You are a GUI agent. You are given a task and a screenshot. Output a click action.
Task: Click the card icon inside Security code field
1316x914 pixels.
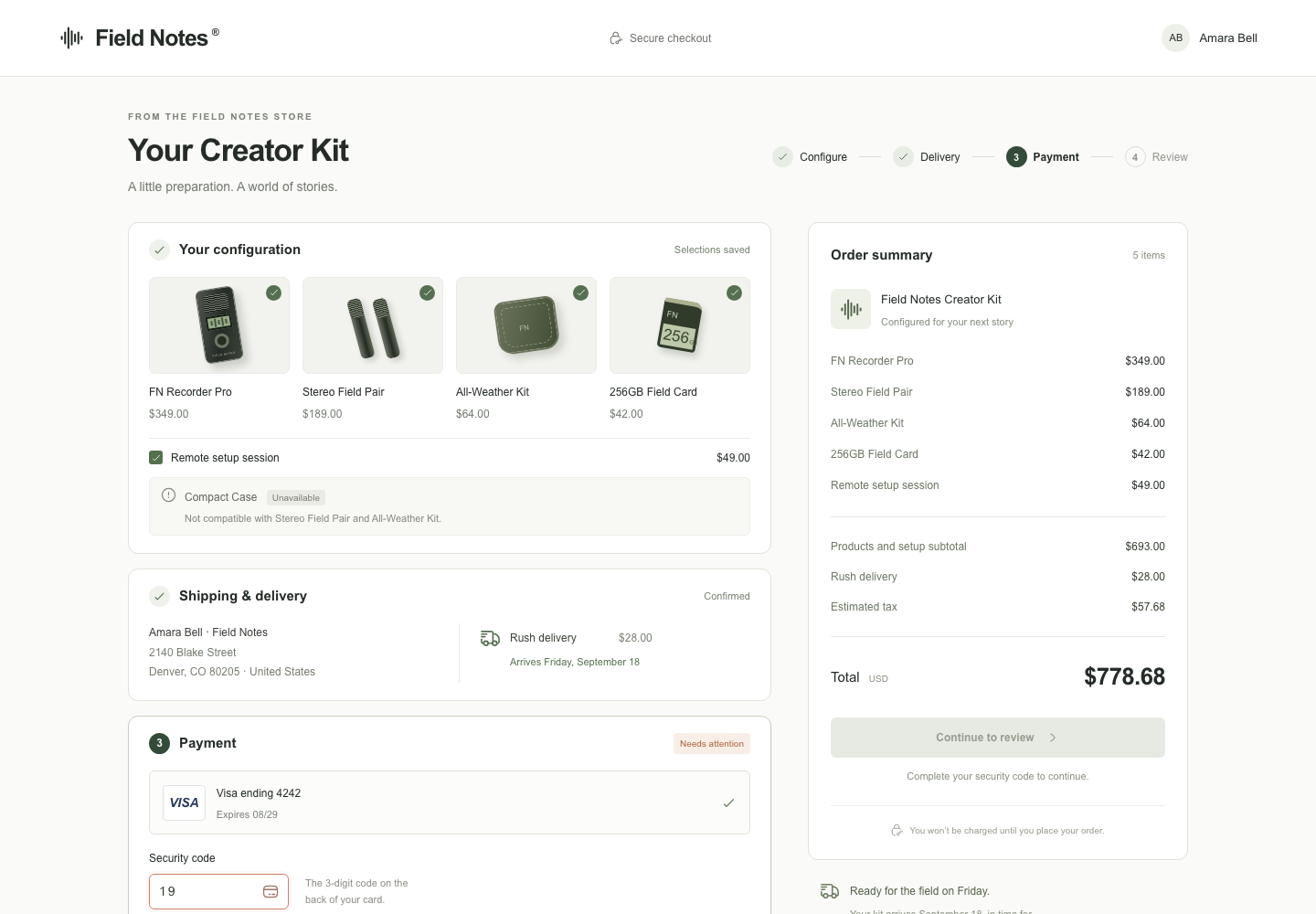[x=271, y=891]
